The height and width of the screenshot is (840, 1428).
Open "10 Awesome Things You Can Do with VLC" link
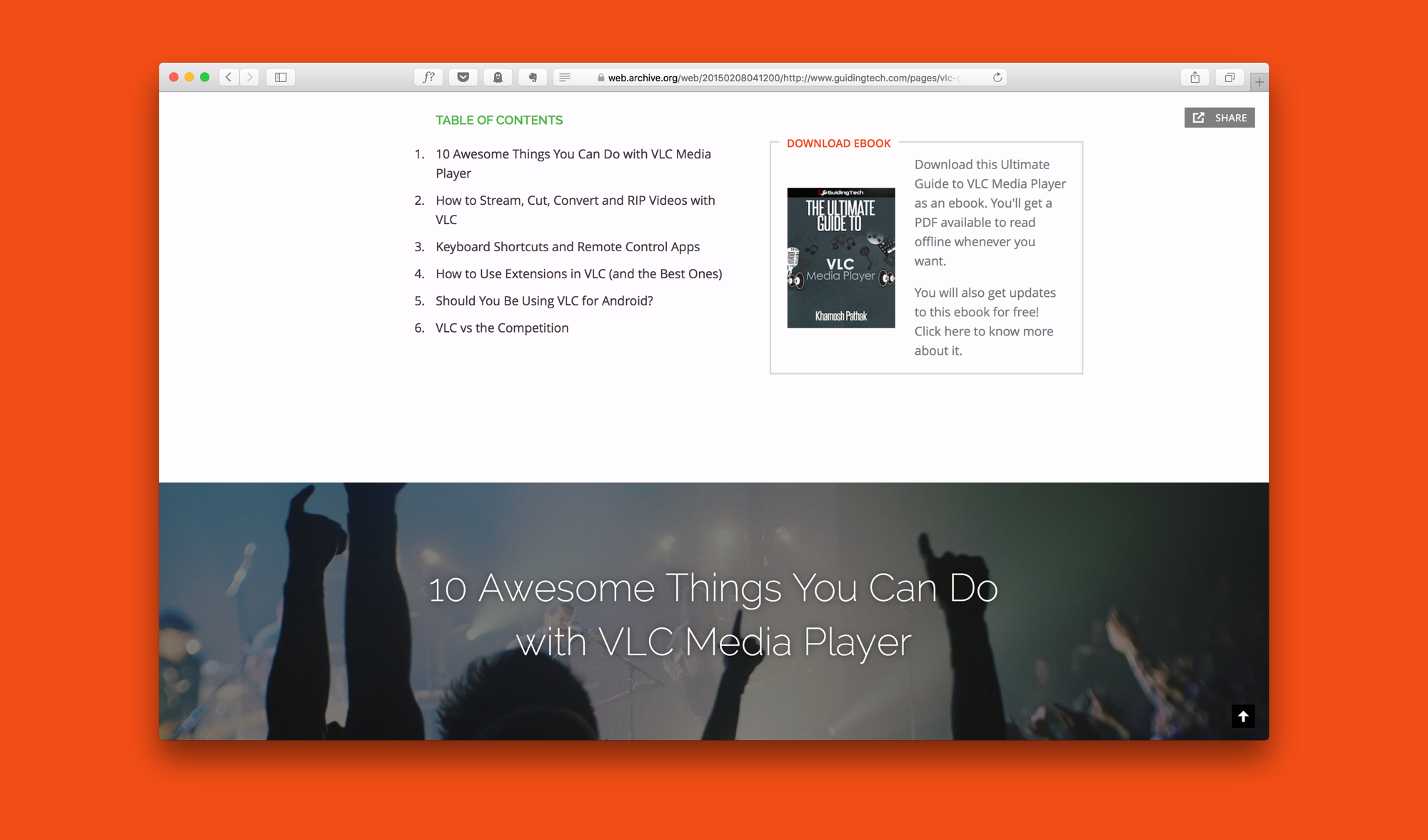point(573,163)
